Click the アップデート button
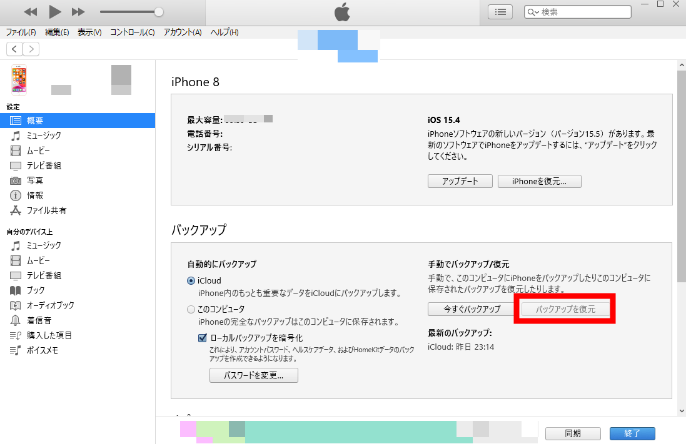Viewport: 686px width, 444px height. 460,181
